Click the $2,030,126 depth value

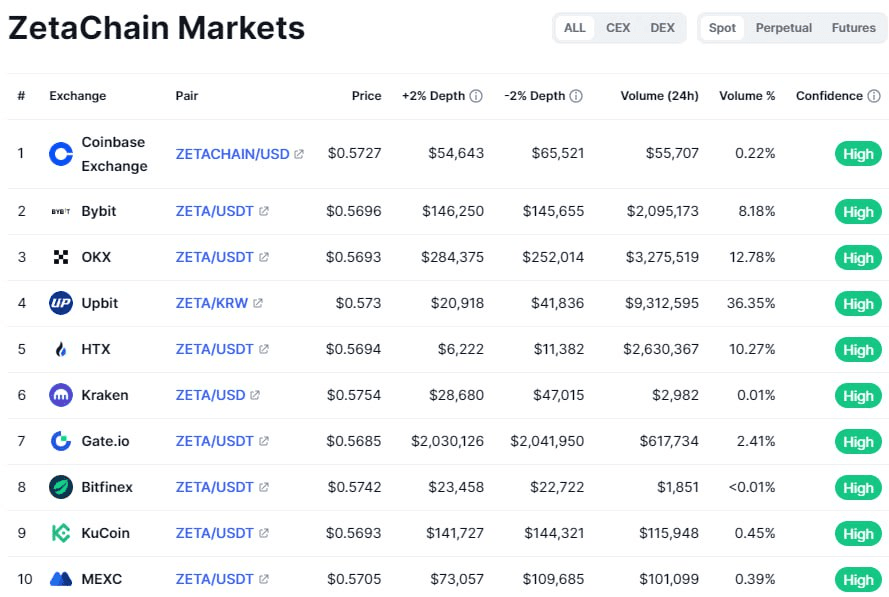(x=447, y=441)
